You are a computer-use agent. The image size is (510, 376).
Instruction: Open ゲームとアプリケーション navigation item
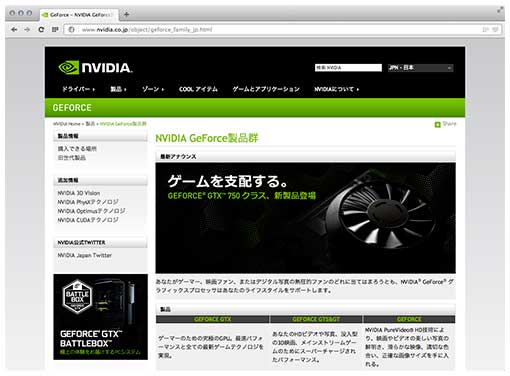point(266,89)
